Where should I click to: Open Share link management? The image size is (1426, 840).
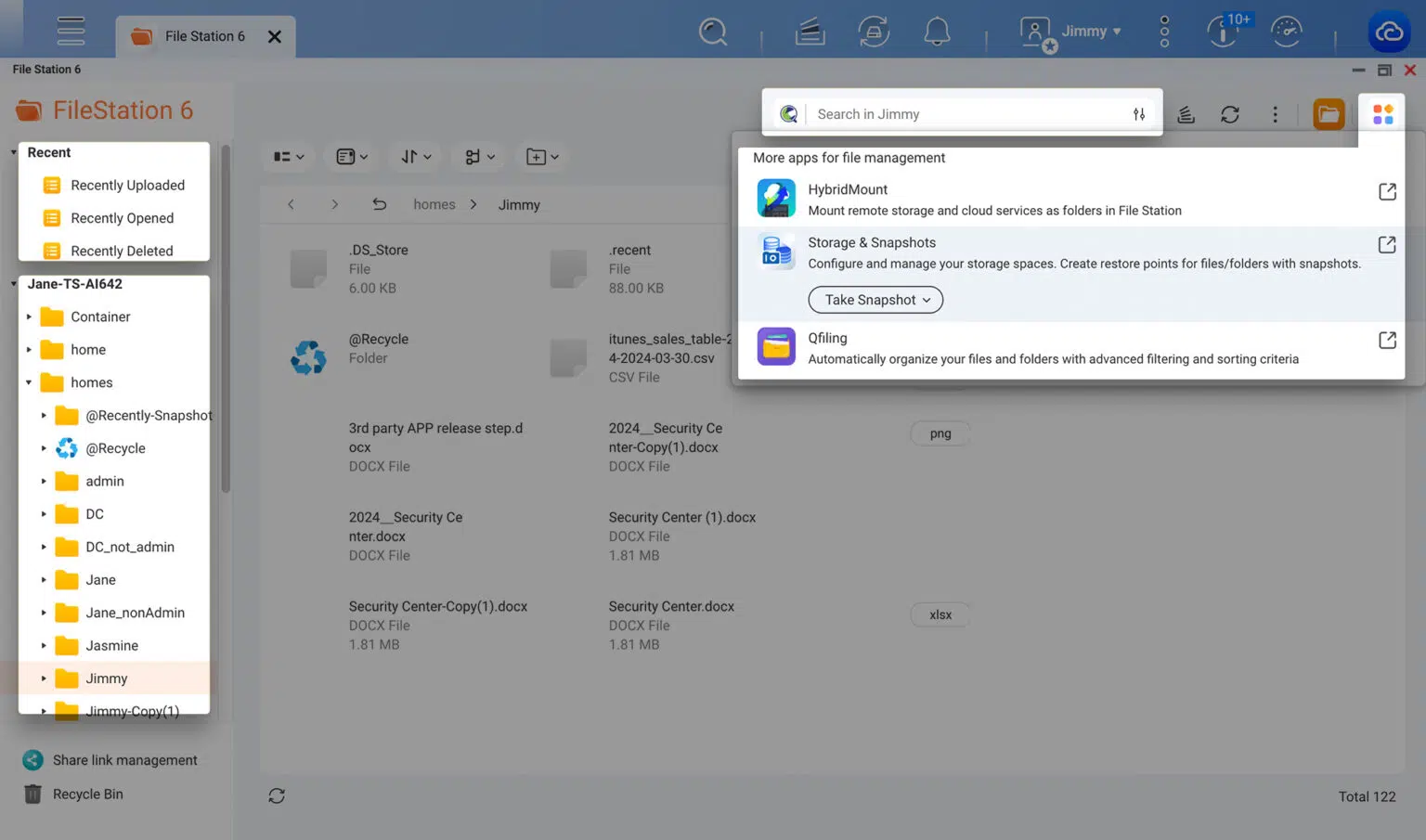[124, 760]
